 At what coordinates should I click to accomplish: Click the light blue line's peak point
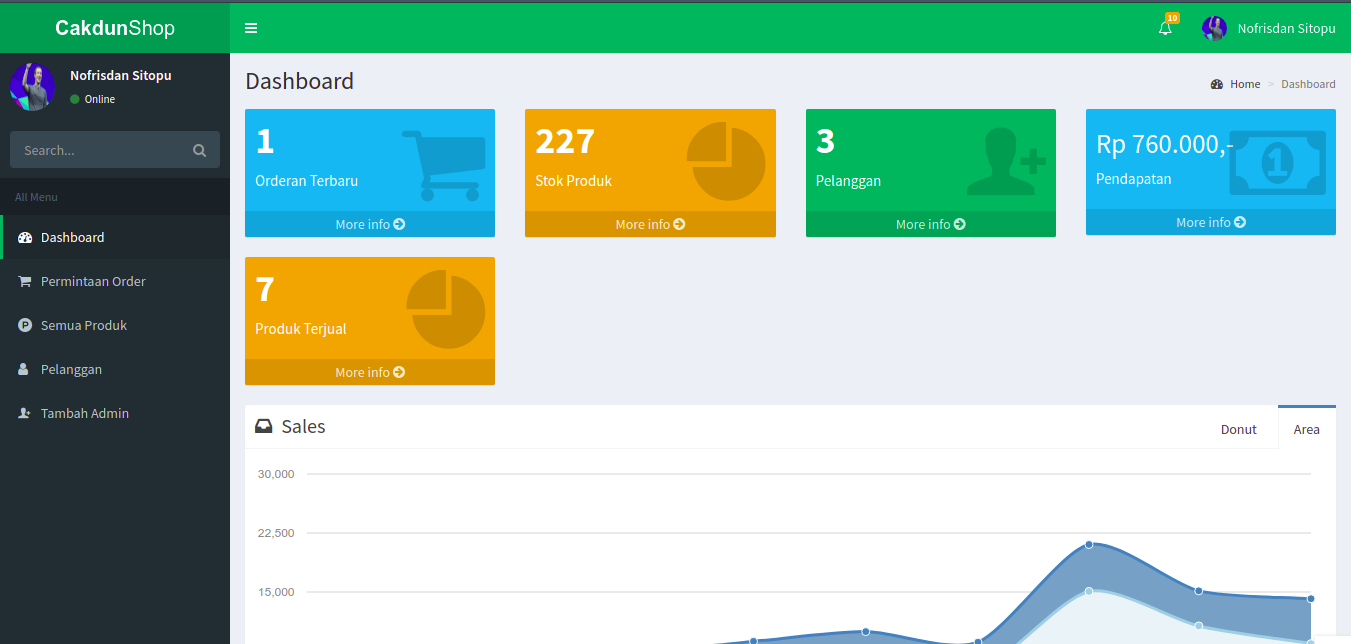point(1089,591)
